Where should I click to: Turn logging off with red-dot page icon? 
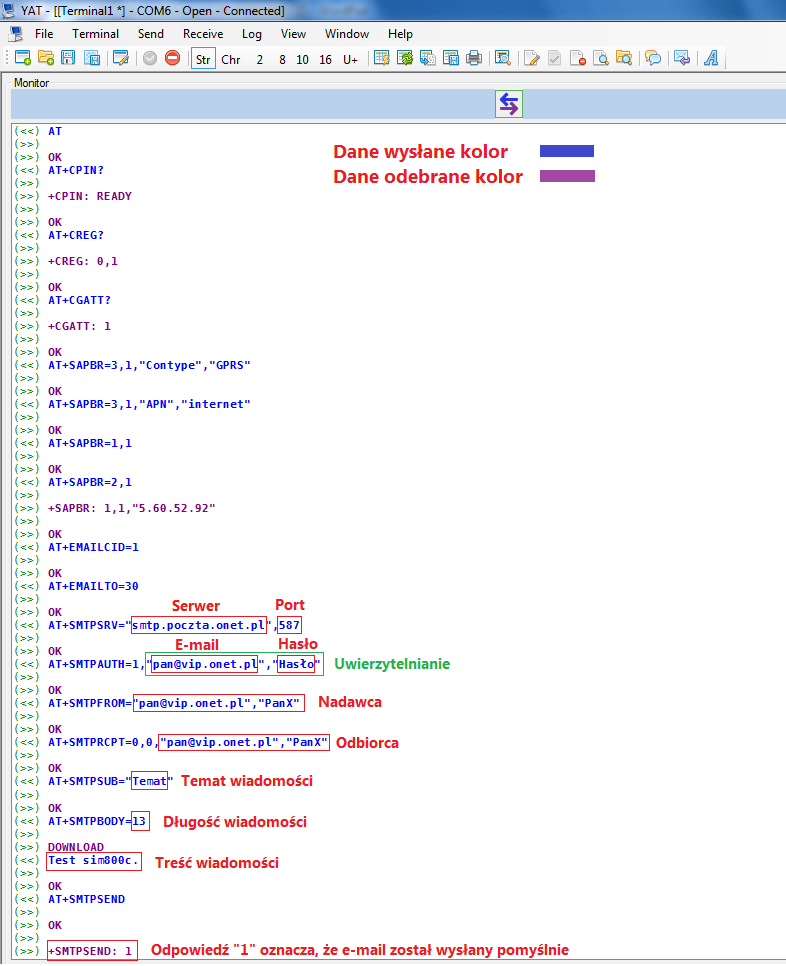578,58
